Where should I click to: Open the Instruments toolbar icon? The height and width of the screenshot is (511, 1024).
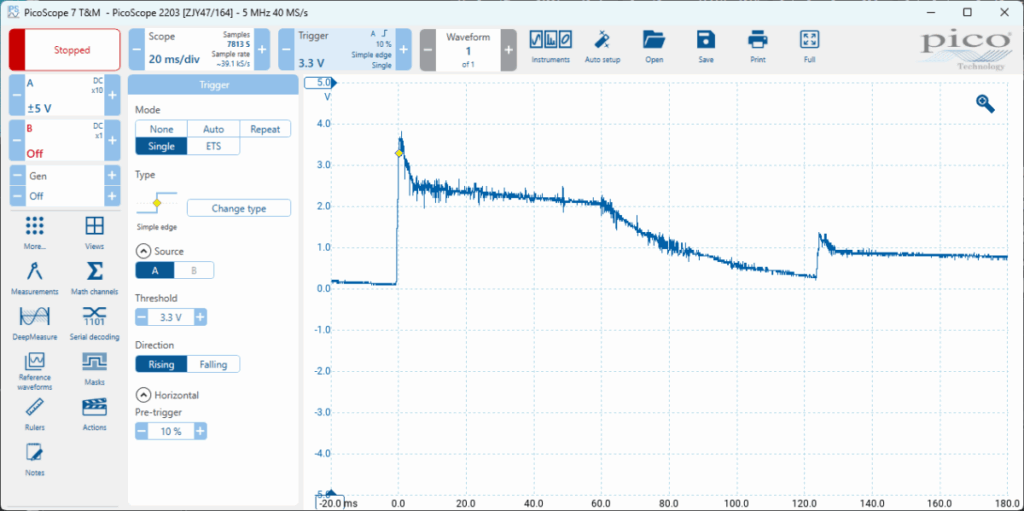pyautogui.click(x=550, y=41)
